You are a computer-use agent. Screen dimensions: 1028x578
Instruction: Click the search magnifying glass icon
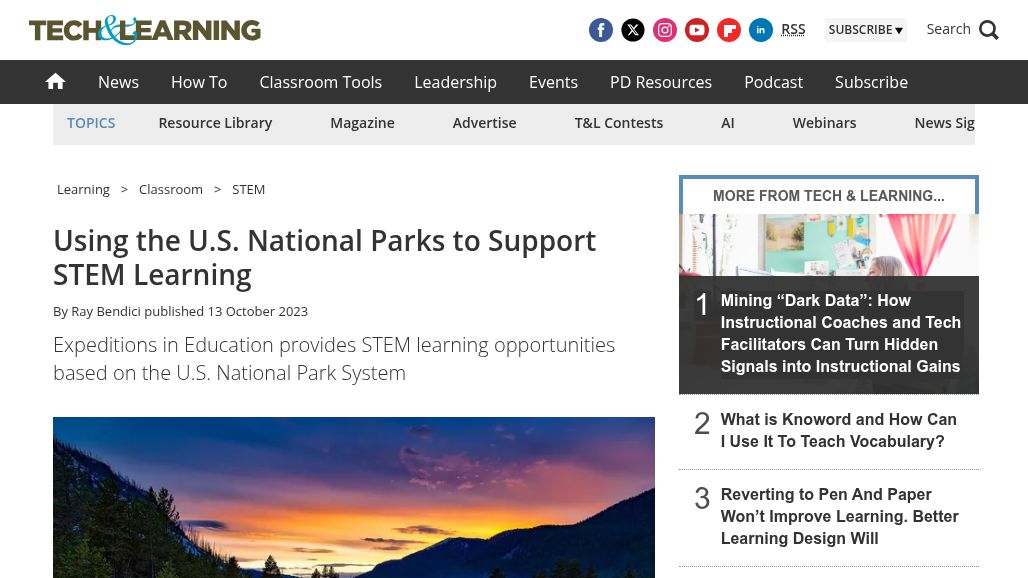[x=988, y=30]
